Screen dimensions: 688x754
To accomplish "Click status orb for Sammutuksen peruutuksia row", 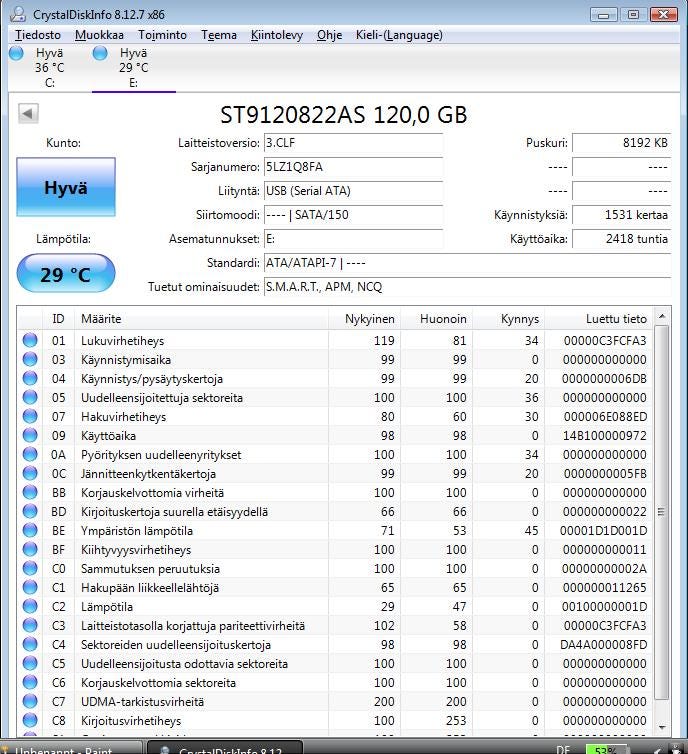I will click(x=30, y=568).
